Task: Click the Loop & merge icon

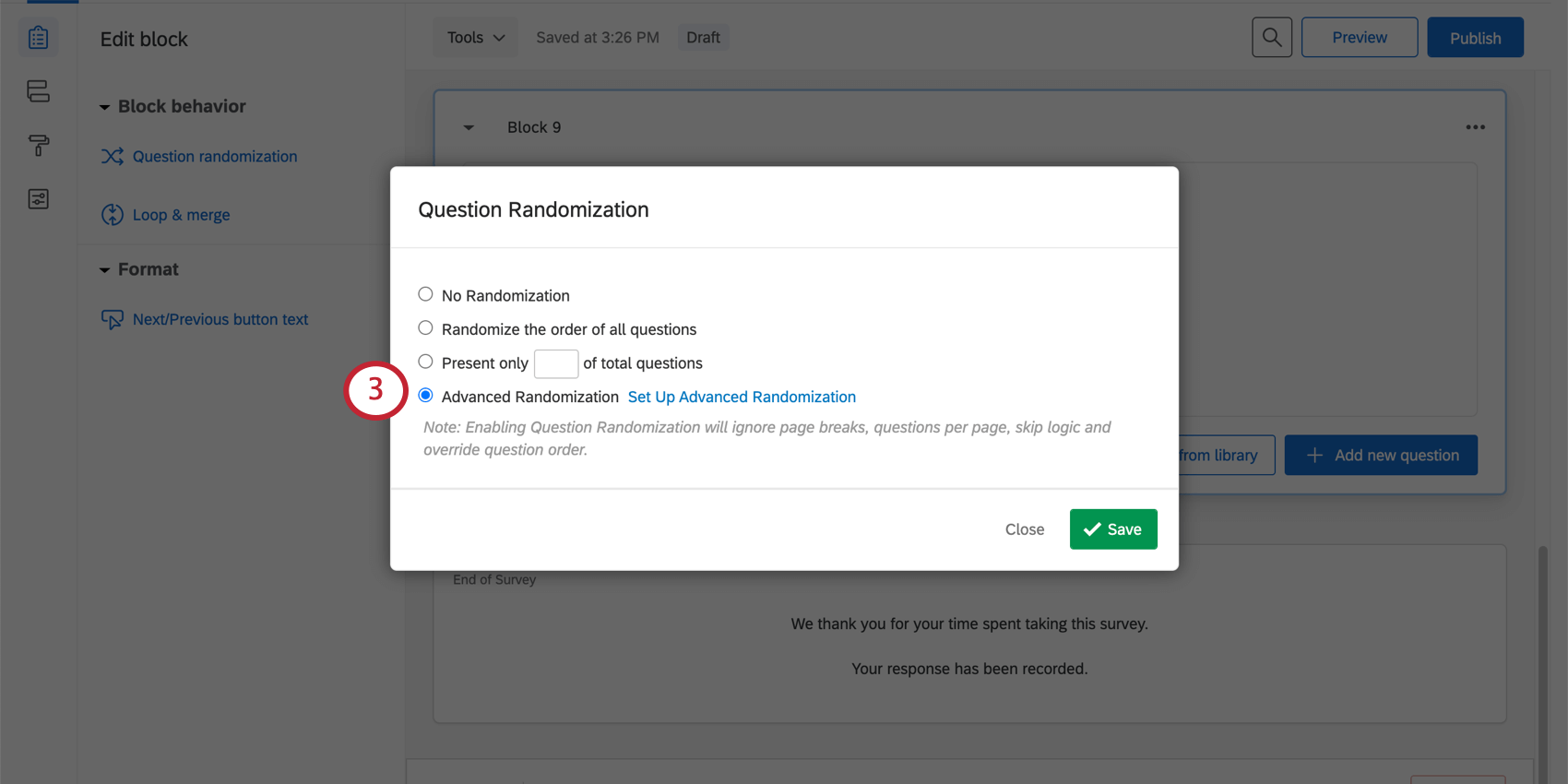Action: pyautogui.click(x=113, y=215)
